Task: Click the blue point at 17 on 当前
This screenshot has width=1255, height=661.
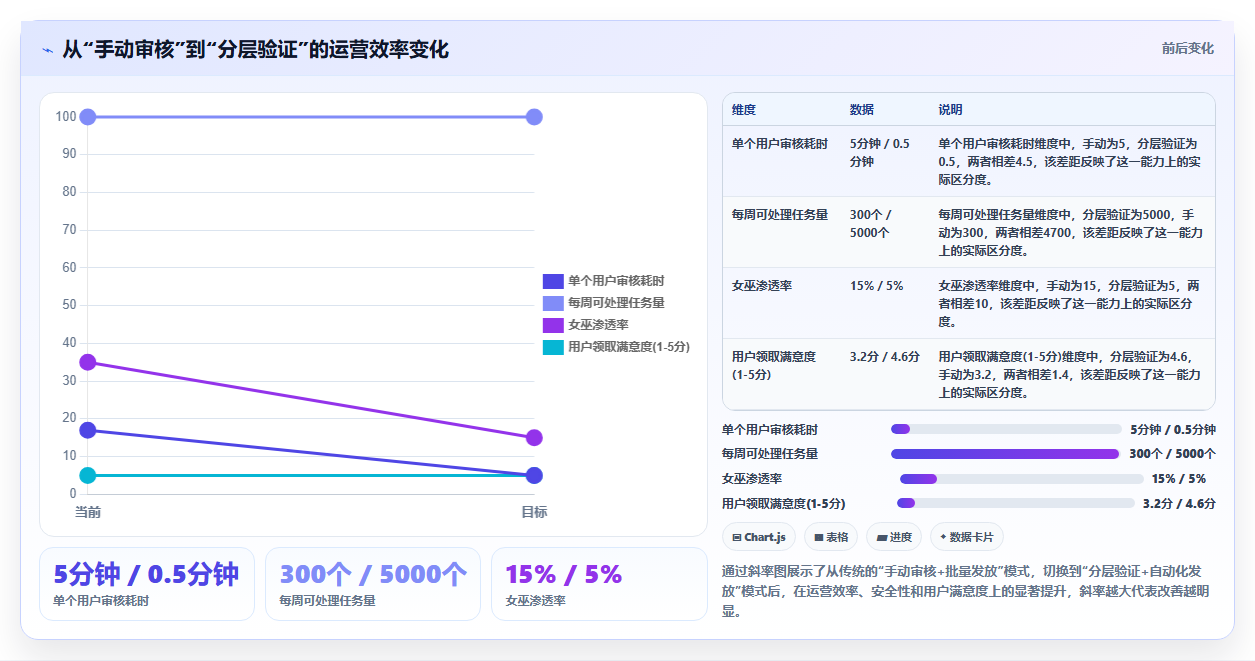Action: pos(88,430)
